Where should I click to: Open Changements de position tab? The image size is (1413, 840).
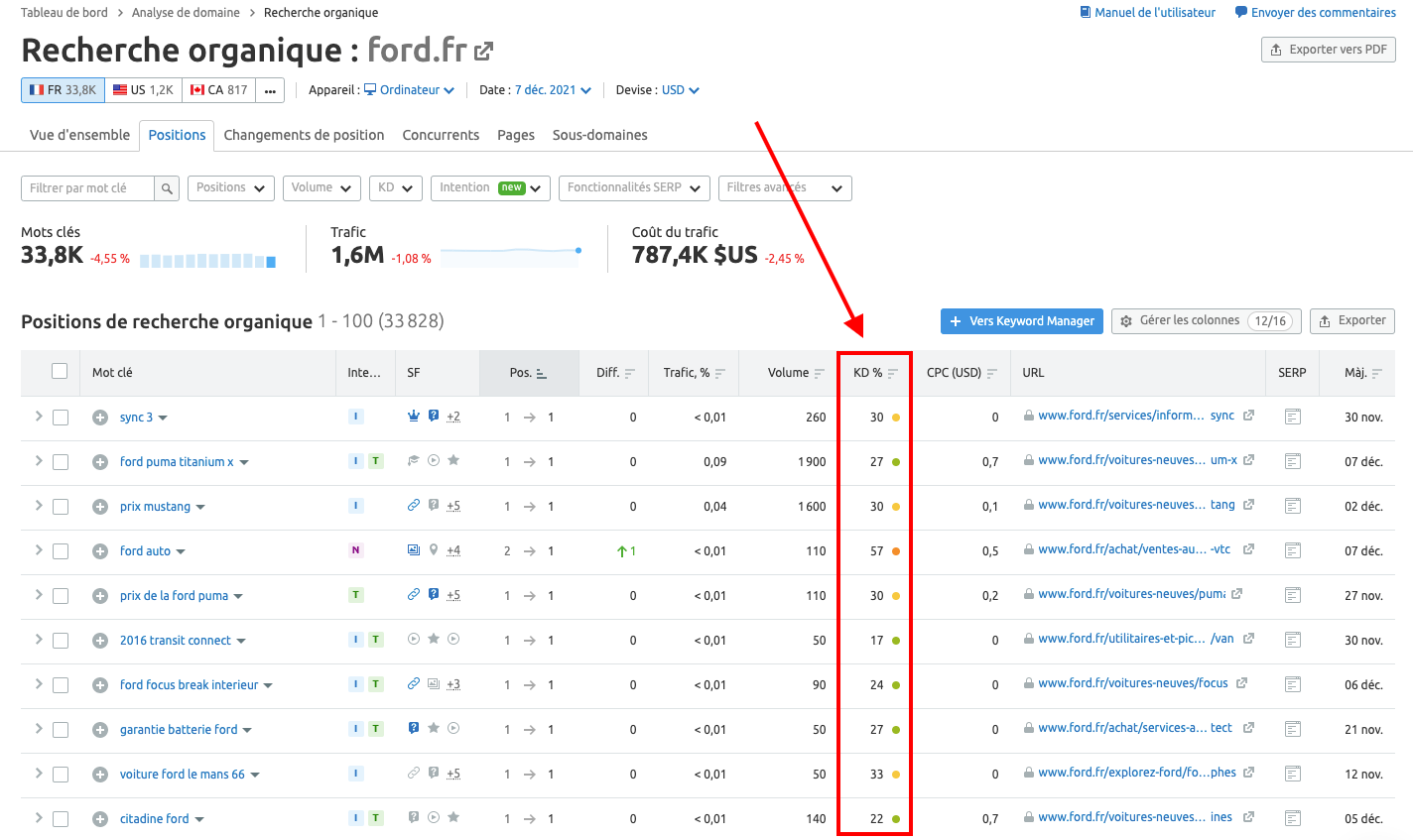[304, 135]
